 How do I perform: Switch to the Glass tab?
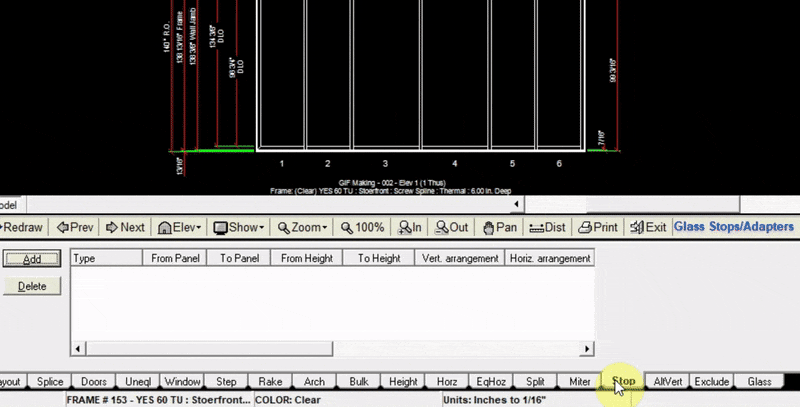[759, 381]
